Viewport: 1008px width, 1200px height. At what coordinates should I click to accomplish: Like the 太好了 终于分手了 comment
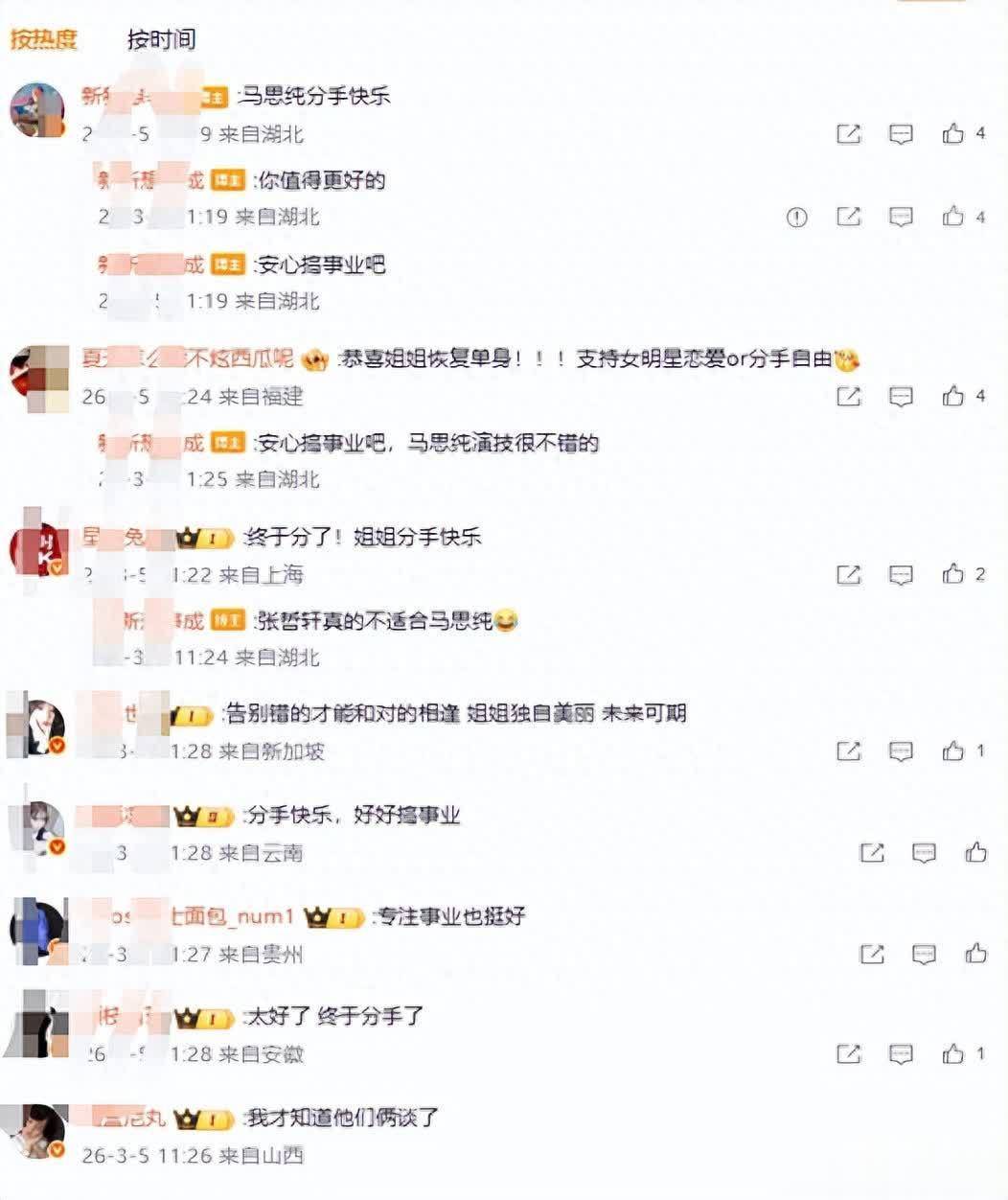point(952,1053)
